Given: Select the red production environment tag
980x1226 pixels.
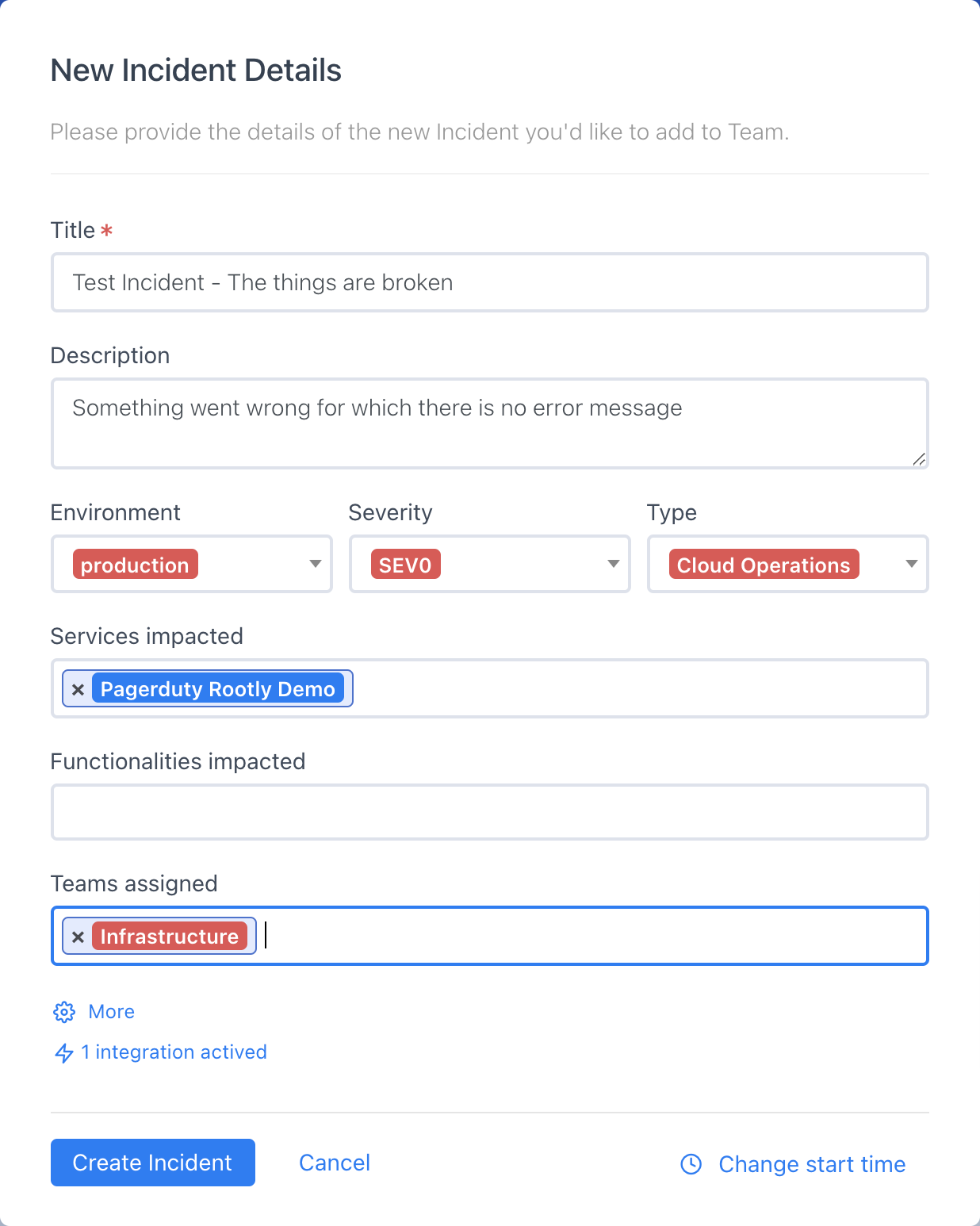Looking at the screenshot, I should pos(135,565).
